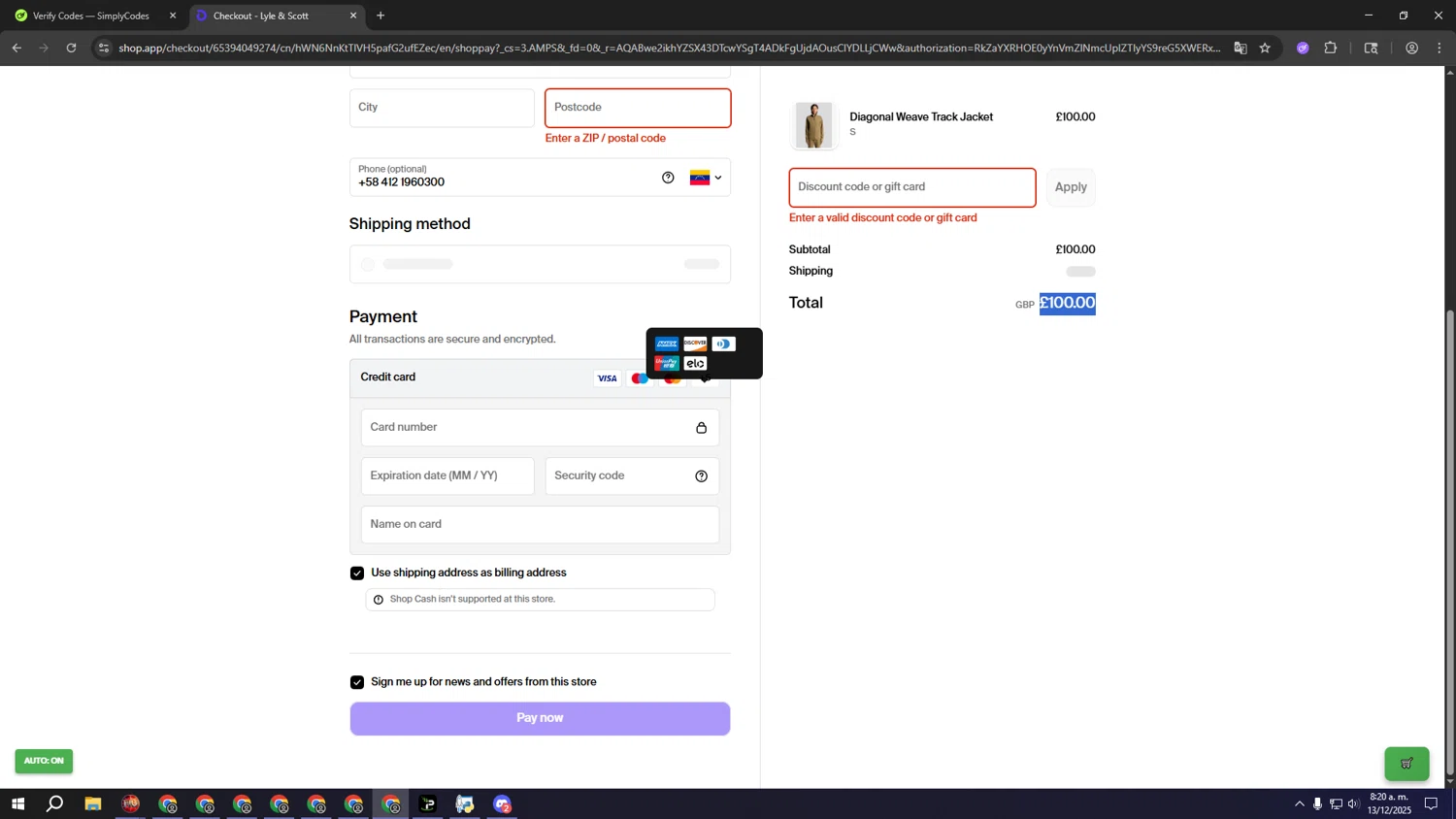Click the Discover logo in the popup
This screenshot has width=1456, height=819.
(x=695, y=344)
